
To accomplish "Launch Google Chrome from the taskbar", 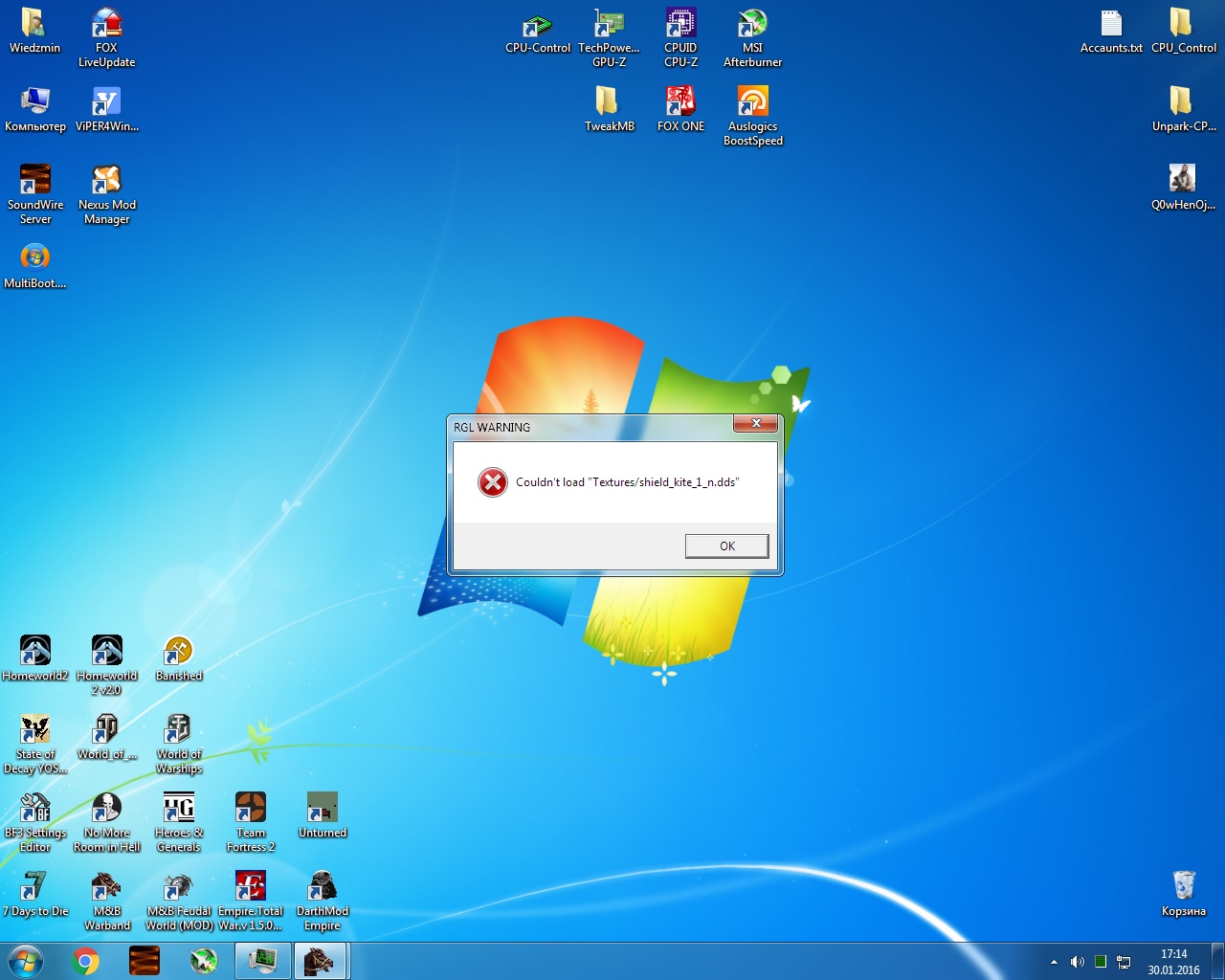I will (x=86, y=961).
